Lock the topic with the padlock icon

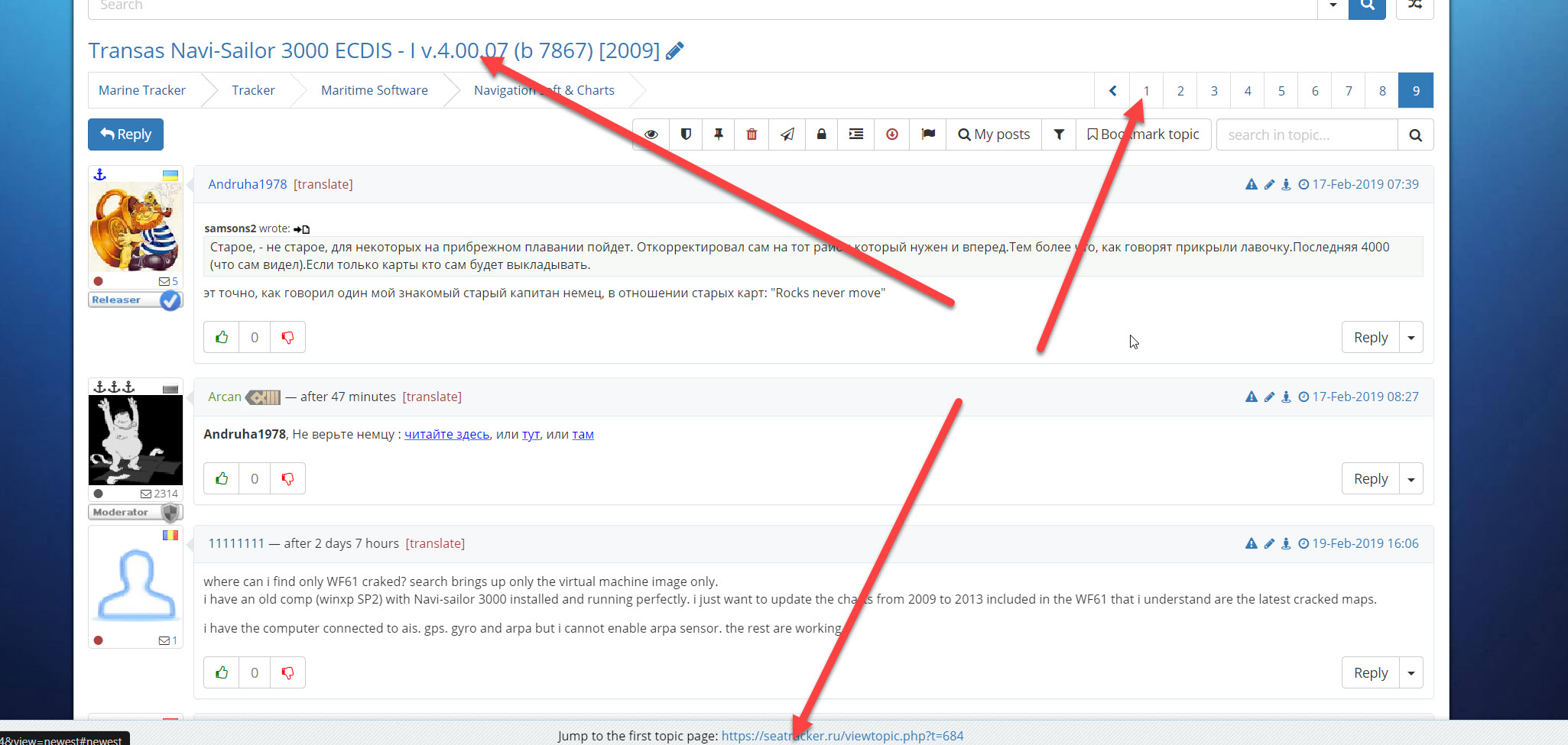pos(821,134)
